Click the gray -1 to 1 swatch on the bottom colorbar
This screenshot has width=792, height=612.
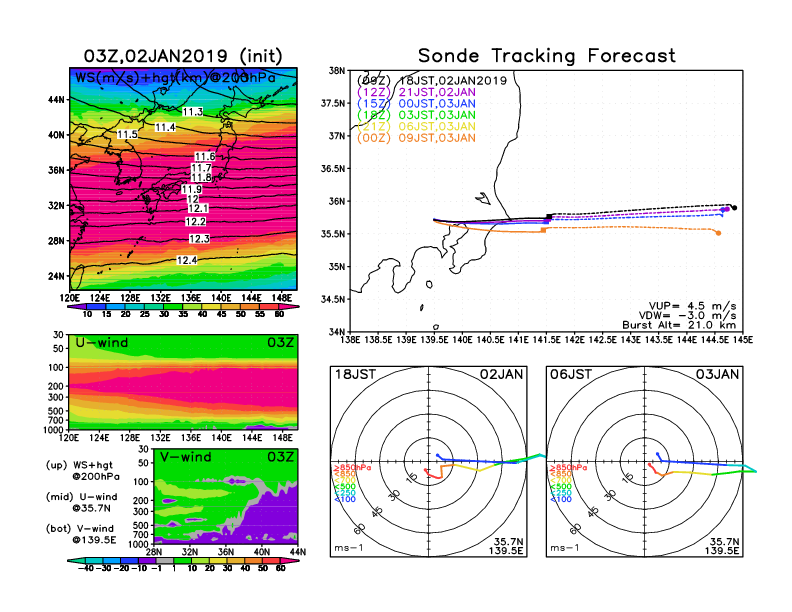[x=164, y=560]
